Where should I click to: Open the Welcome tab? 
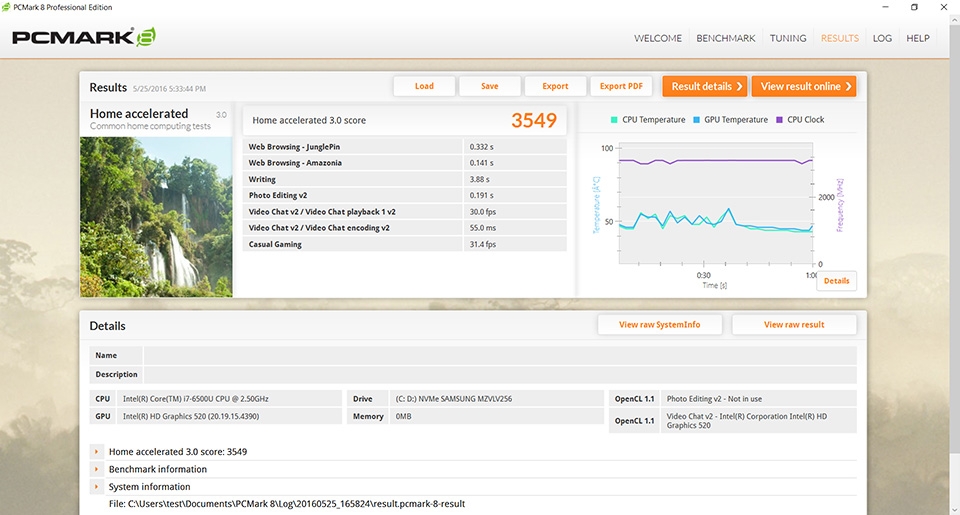point(657,38)
